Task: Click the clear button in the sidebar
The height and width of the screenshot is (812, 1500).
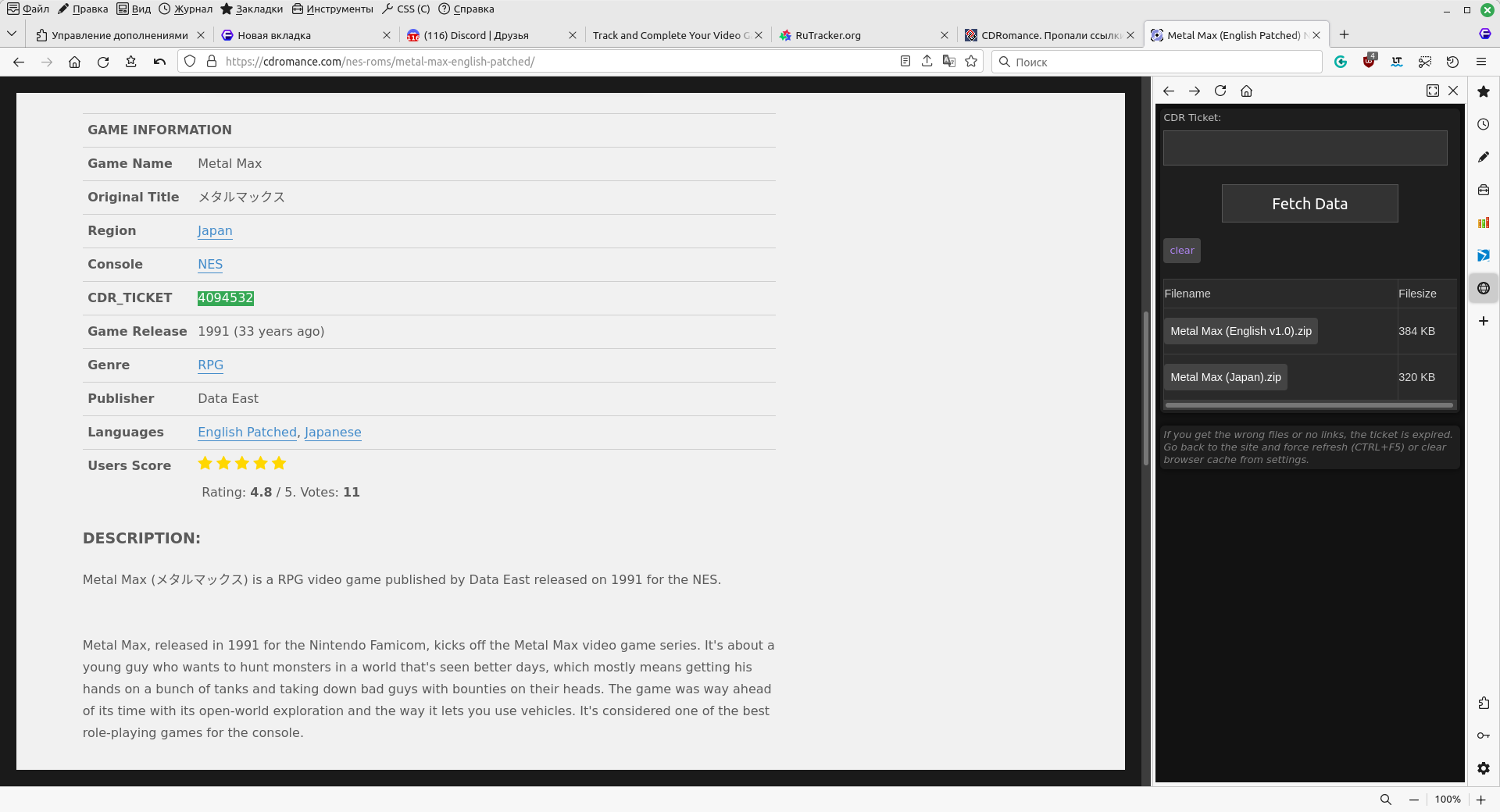Action: point(1181,251)
